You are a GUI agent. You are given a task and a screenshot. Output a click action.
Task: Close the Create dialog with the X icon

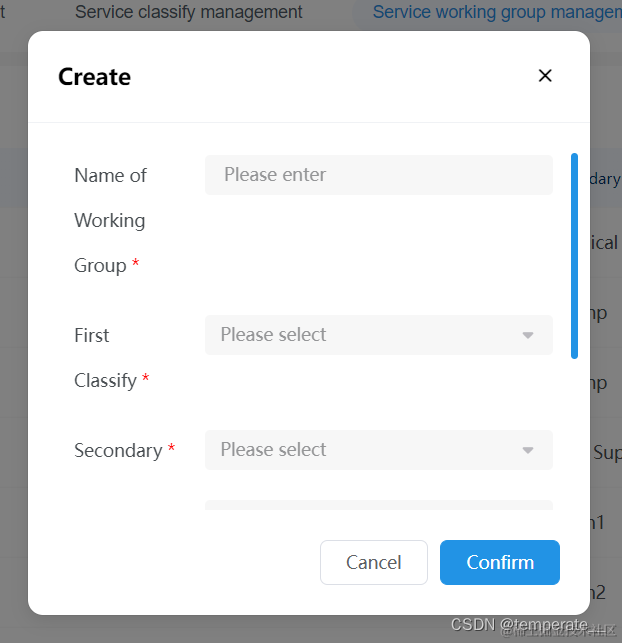[x=545, y=76]
